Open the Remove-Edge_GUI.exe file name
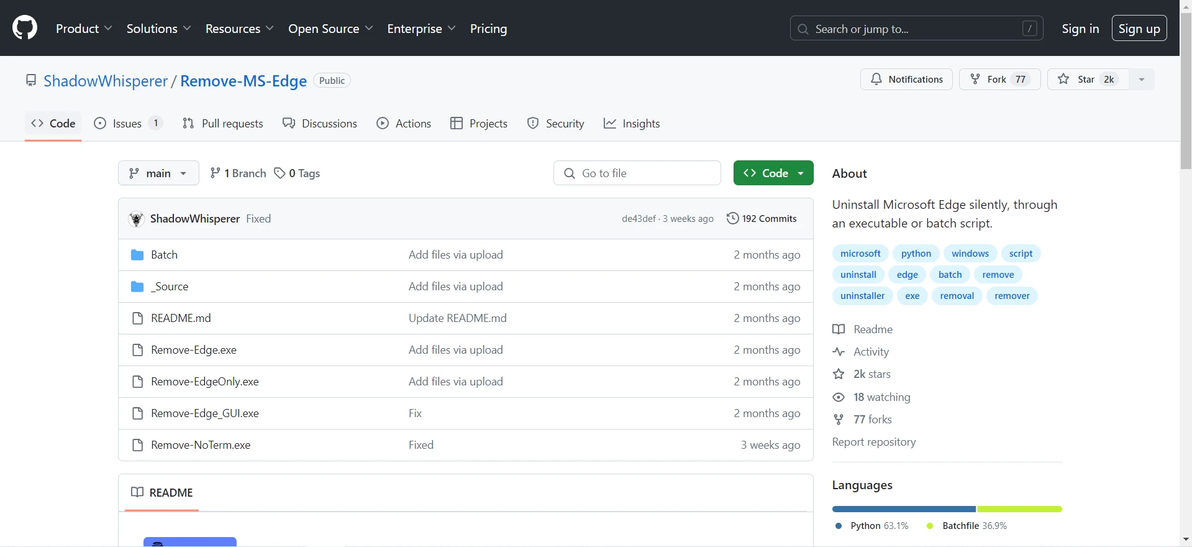 (x=205, y=414)
